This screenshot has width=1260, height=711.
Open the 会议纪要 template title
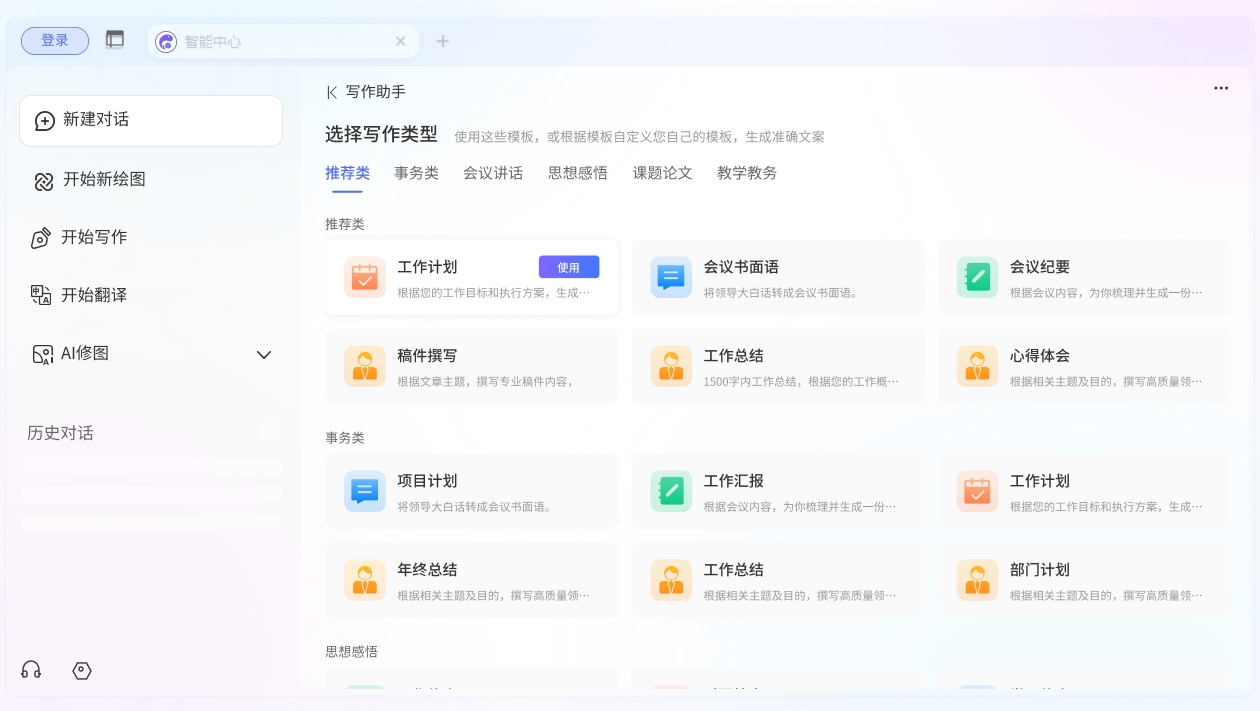click(1040, 267)
